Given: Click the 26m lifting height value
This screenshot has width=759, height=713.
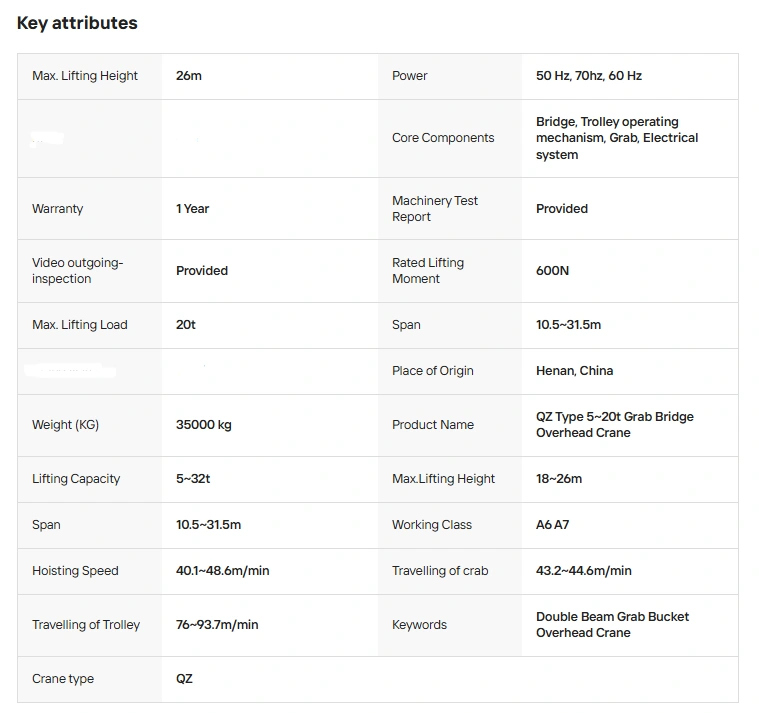Looking at the screenshot, I should click(x=189, y=76).
